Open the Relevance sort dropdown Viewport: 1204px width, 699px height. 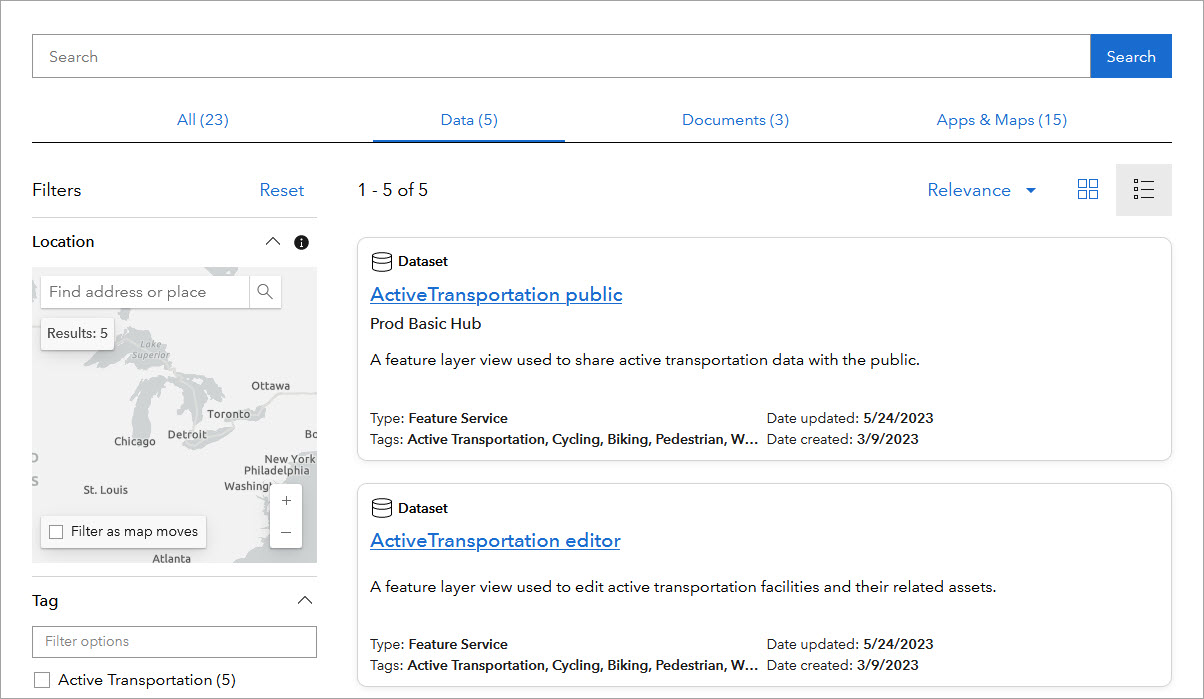pyautogui.click(x=981, y=190)
